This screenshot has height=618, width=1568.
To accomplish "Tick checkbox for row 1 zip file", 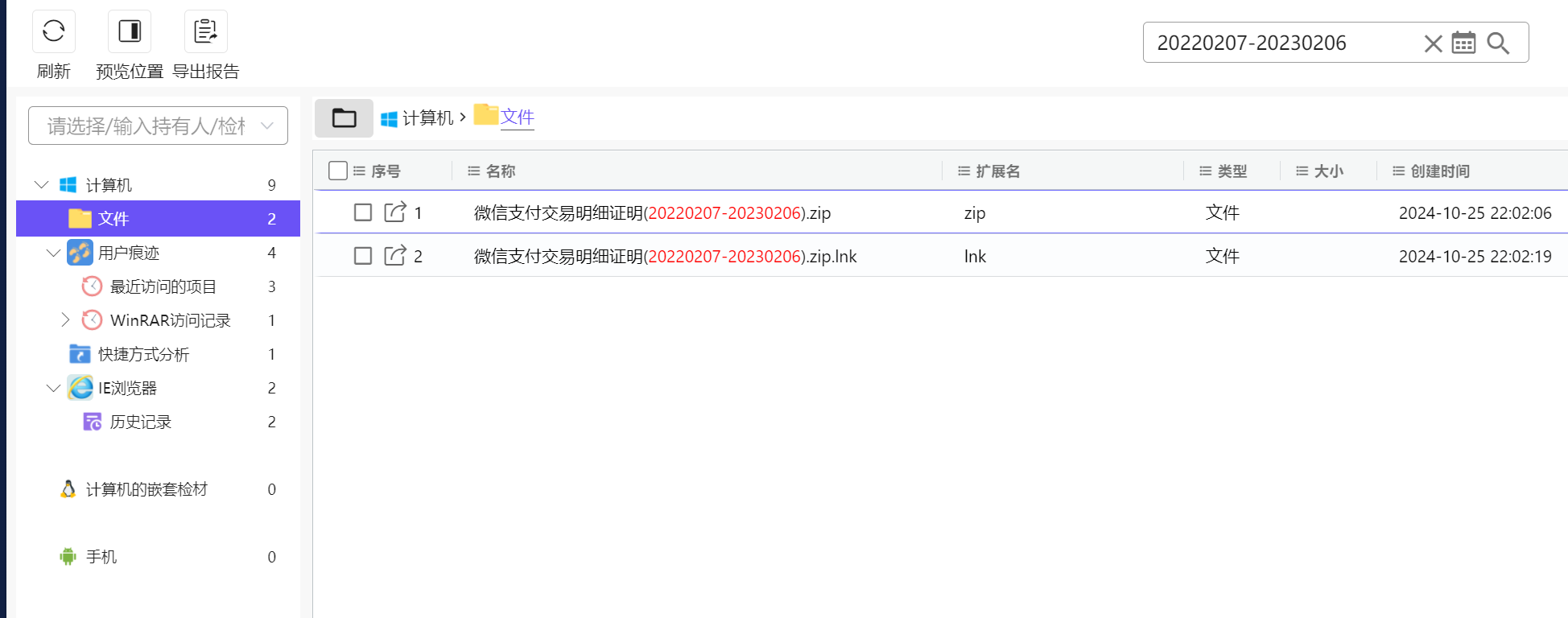I will coord(363,212).
